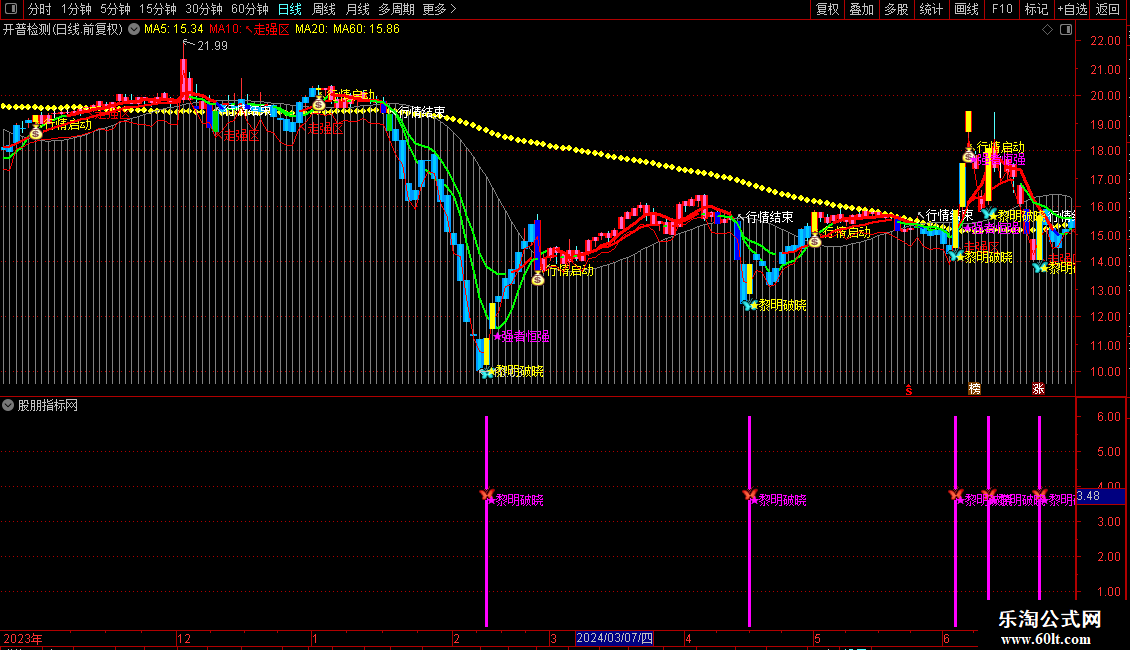Click the diamond icon above the price axis
1130x650 pixels.
(x=1047, y=30)
